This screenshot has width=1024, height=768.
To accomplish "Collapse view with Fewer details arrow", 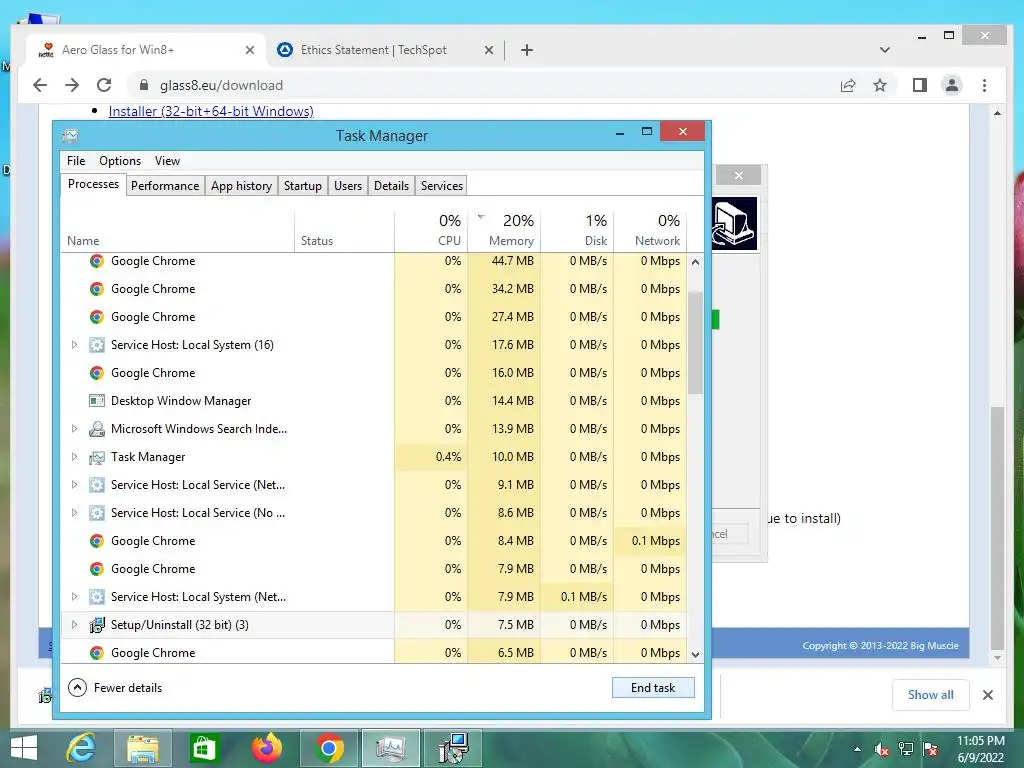I will click(x=77, y=687).
